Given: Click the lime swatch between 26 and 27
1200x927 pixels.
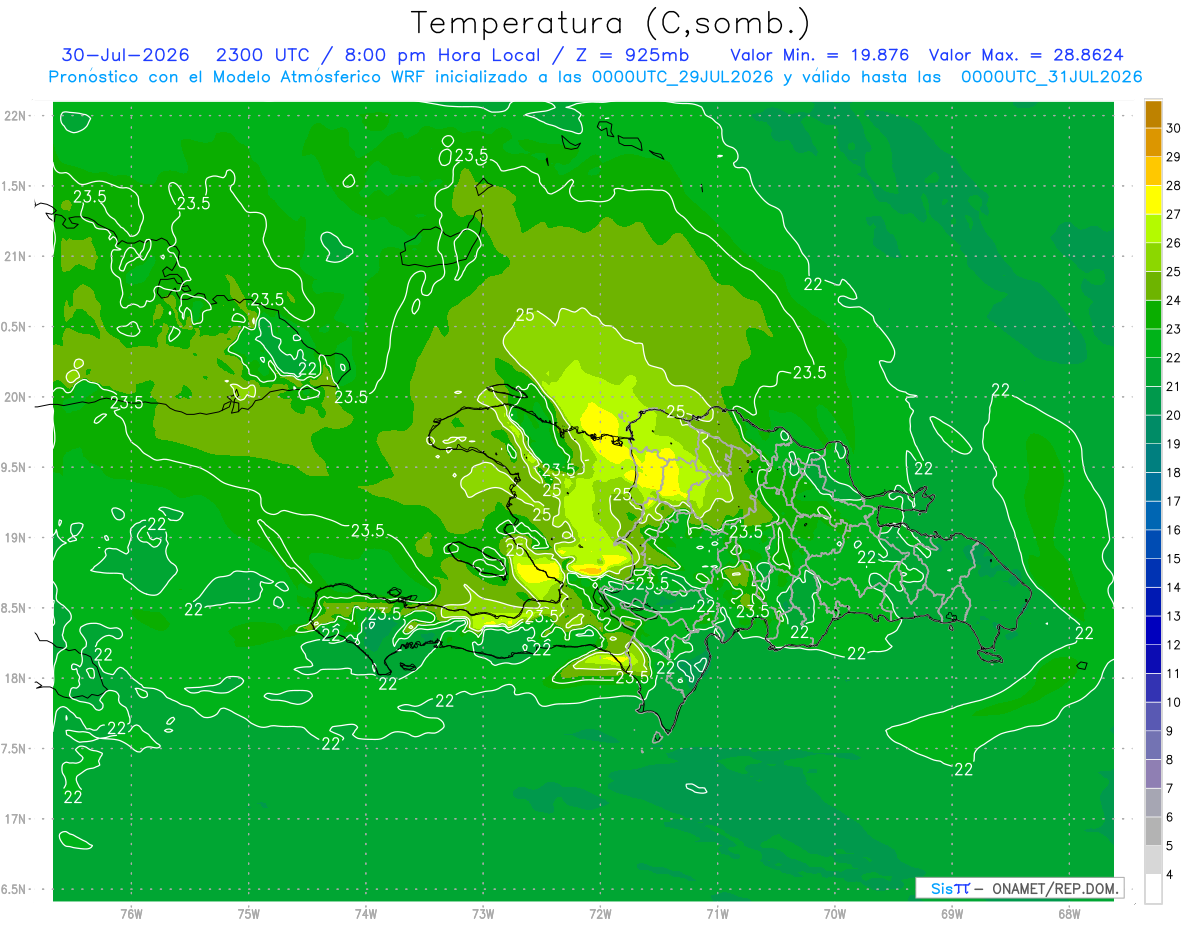Looking at the screenshot, I should 1153,228.
